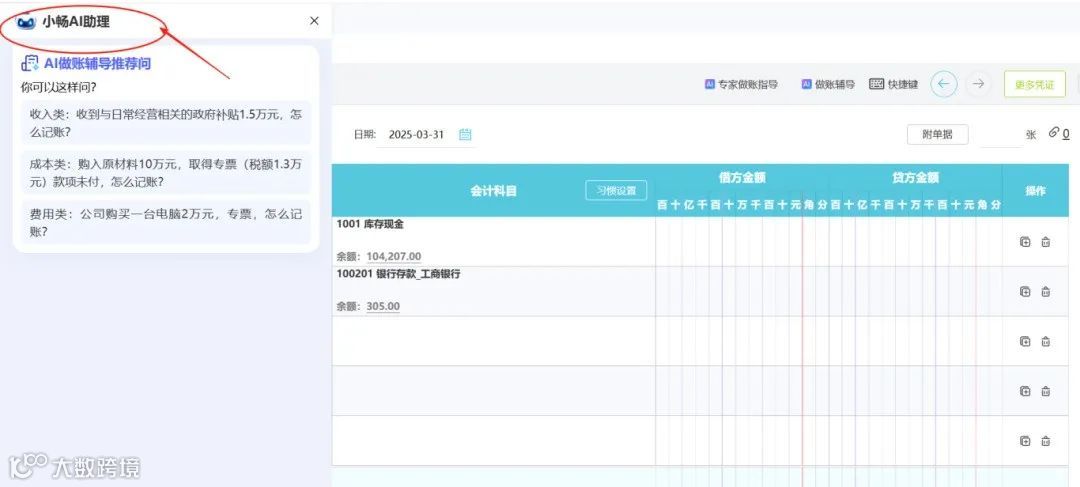
Task: Open the 做账辅导 AI tutoring tool
Action: (x=828, y=85)
